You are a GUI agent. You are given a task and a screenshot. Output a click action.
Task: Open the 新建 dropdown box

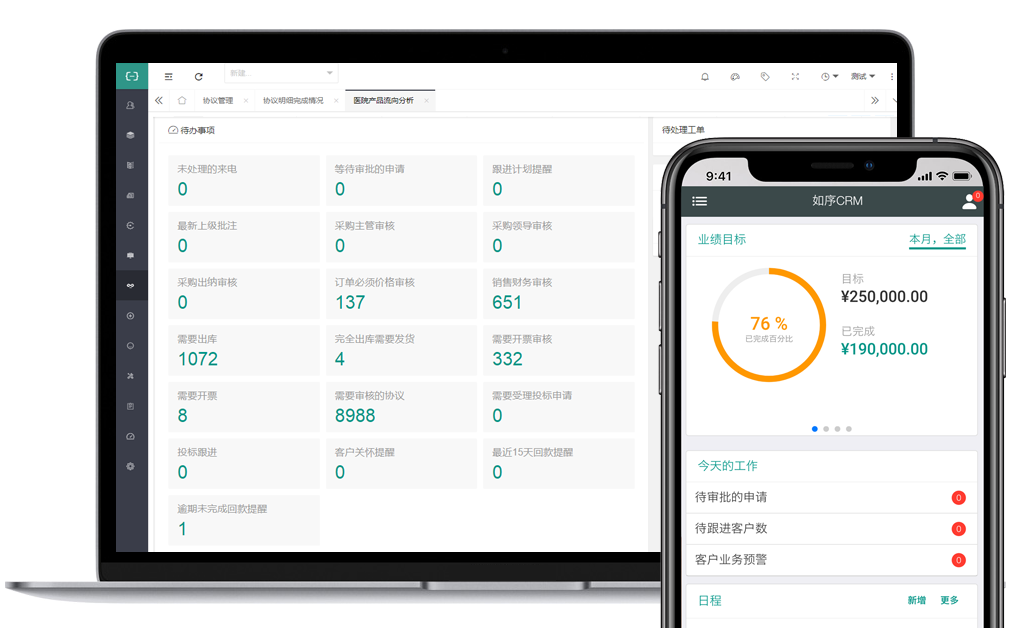281,73
